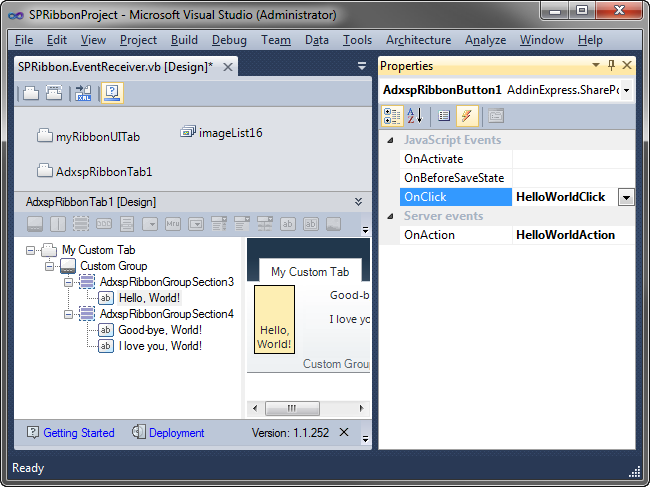Click the stacked rows layout tool icon
This screenshot has width=650, height=487.
[127, 224]
